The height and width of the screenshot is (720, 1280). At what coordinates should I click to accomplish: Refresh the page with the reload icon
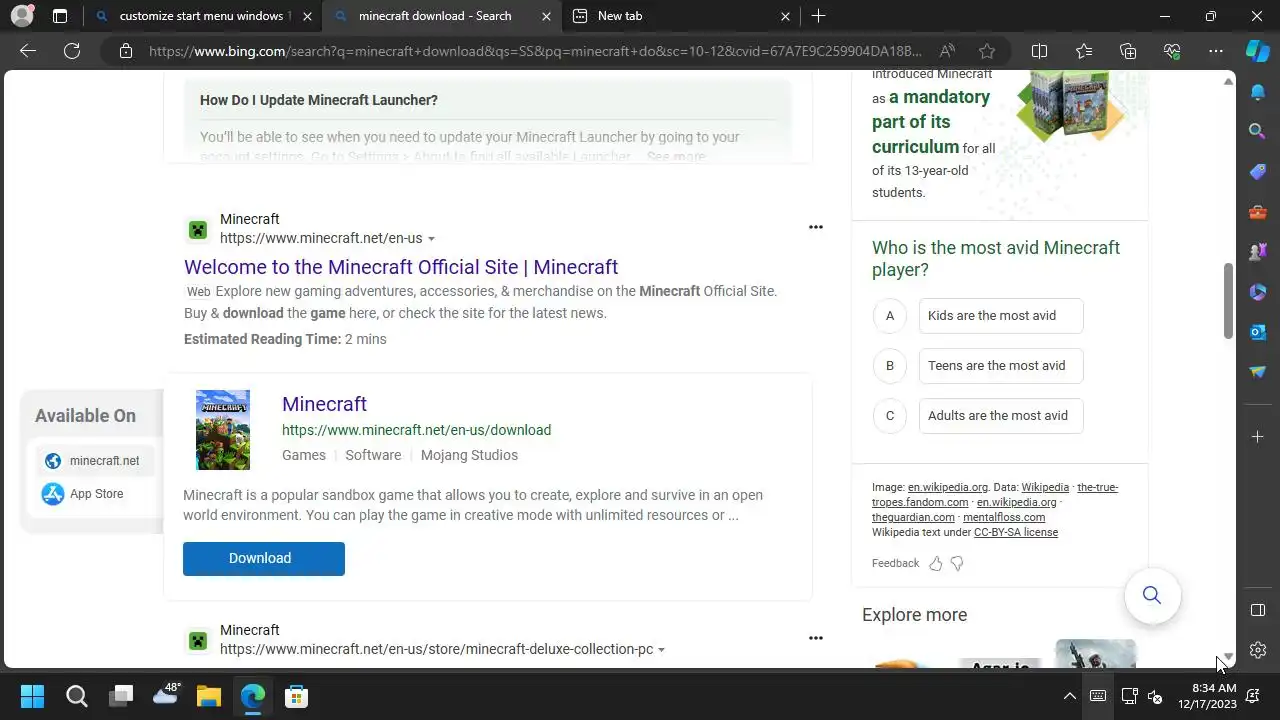pyautogui.click(x=72, y=51)
